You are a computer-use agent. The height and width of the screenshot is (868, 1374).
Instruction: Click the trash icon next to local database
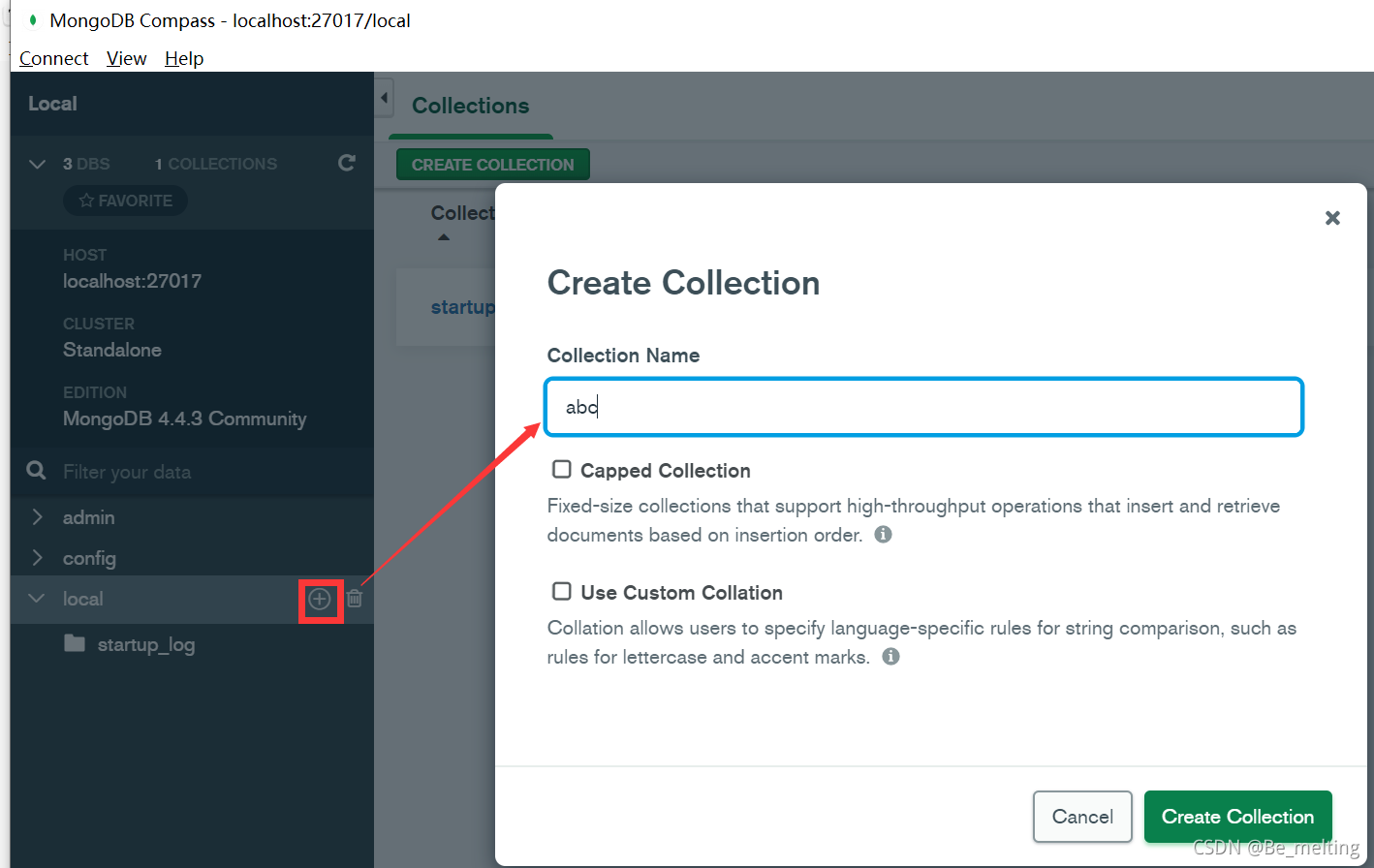[x=355, y=599]
